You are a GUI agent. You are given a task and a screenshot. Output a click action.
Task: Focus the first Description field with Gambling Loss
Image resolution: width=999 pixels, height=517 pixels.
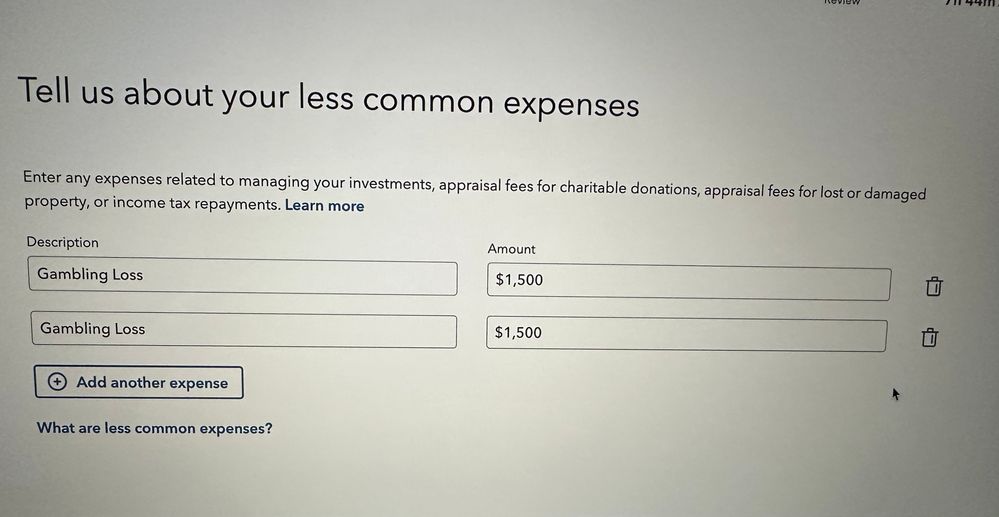click(x=242, y=276)
